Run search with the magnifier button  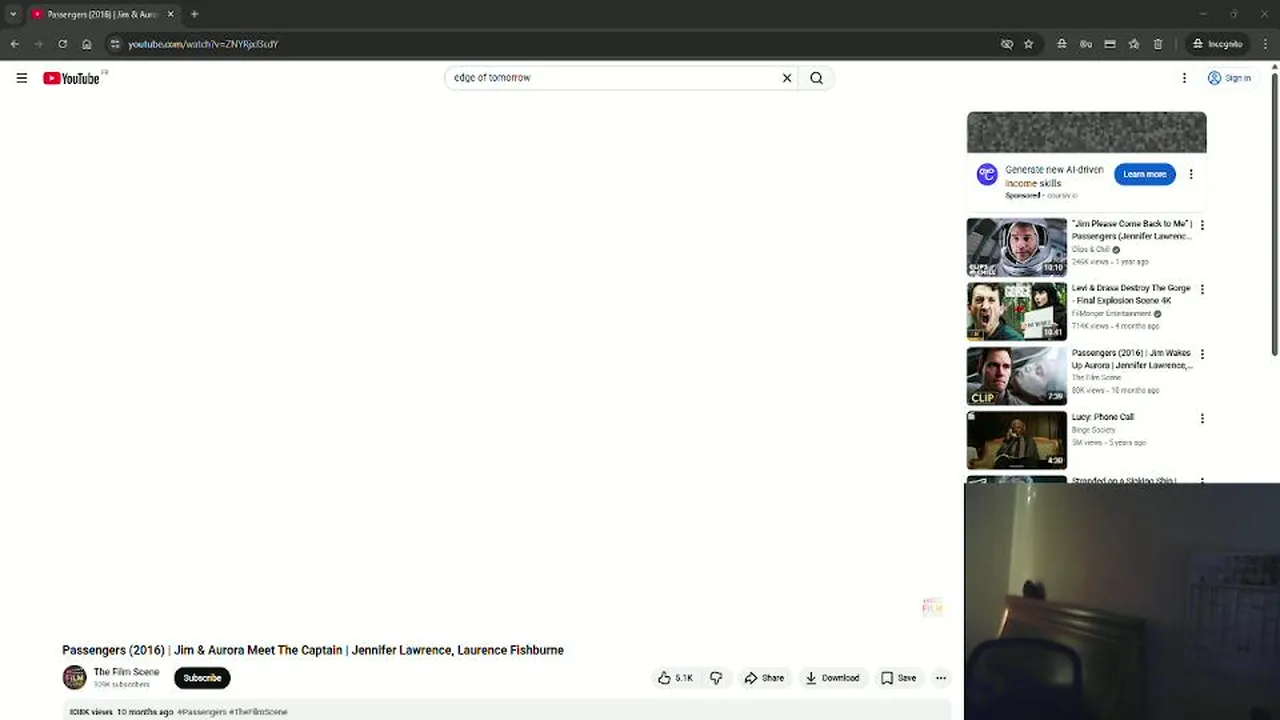point(816,78)
